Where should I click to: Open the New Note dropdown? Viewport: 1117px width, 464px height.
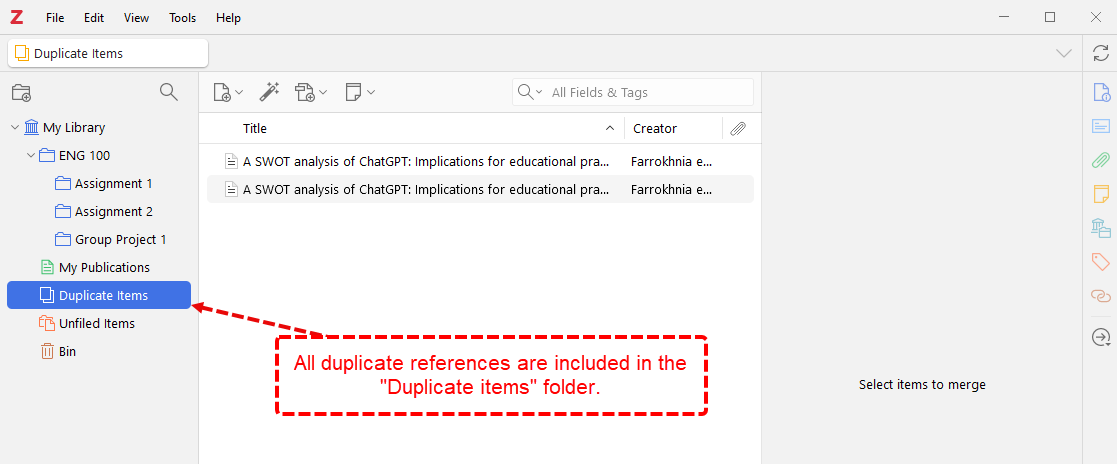pos(359,92)
